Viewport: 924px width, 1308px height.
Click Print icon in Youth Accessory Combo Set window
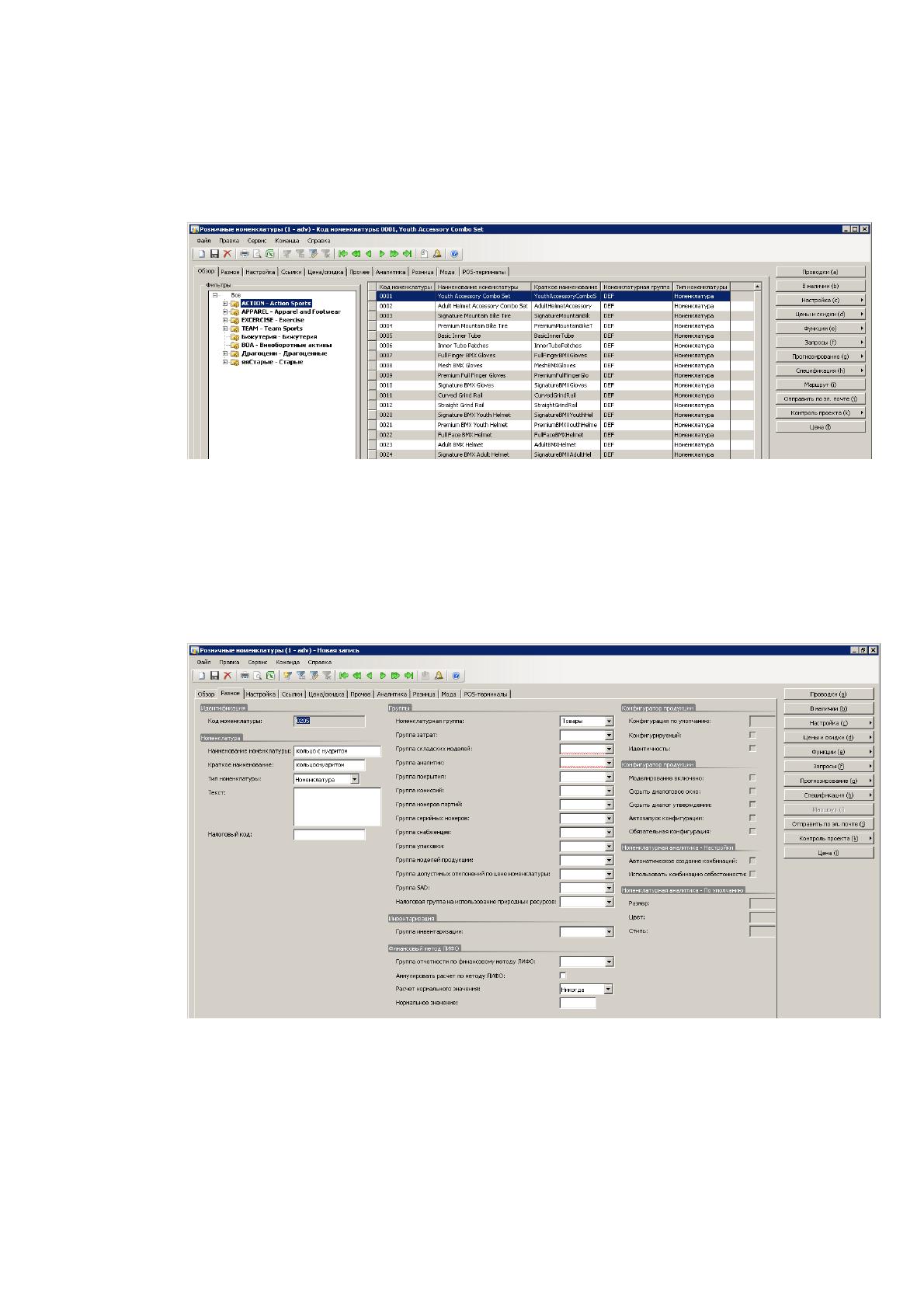point(244,254)
